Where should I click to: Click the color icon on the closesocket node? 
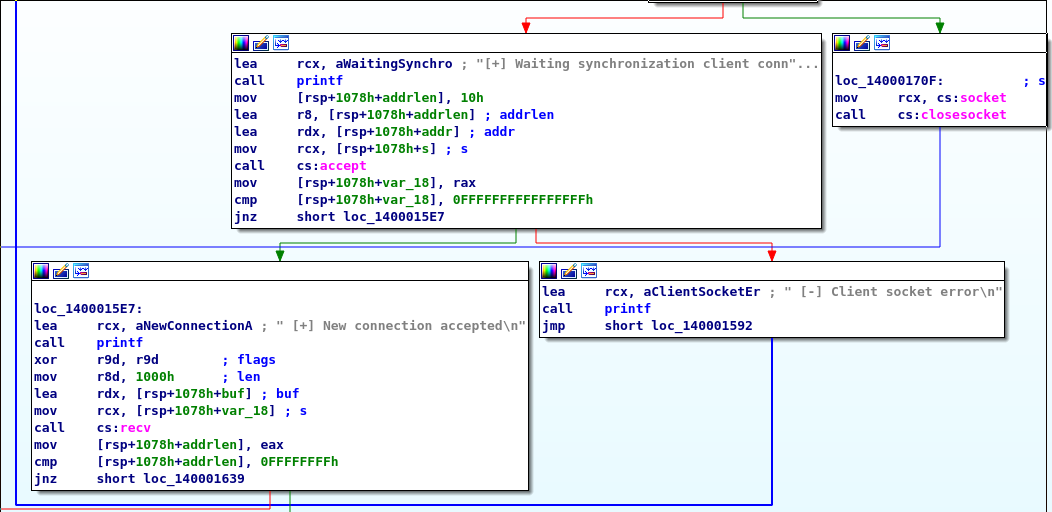[842, 43]
